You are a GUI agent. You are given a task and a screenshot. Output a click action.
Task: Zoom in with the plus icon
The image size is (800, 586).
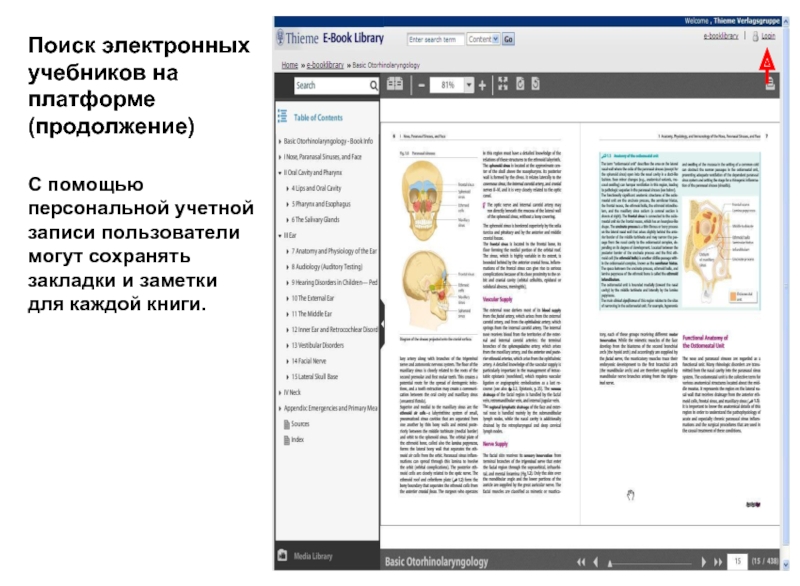(482, 85)
